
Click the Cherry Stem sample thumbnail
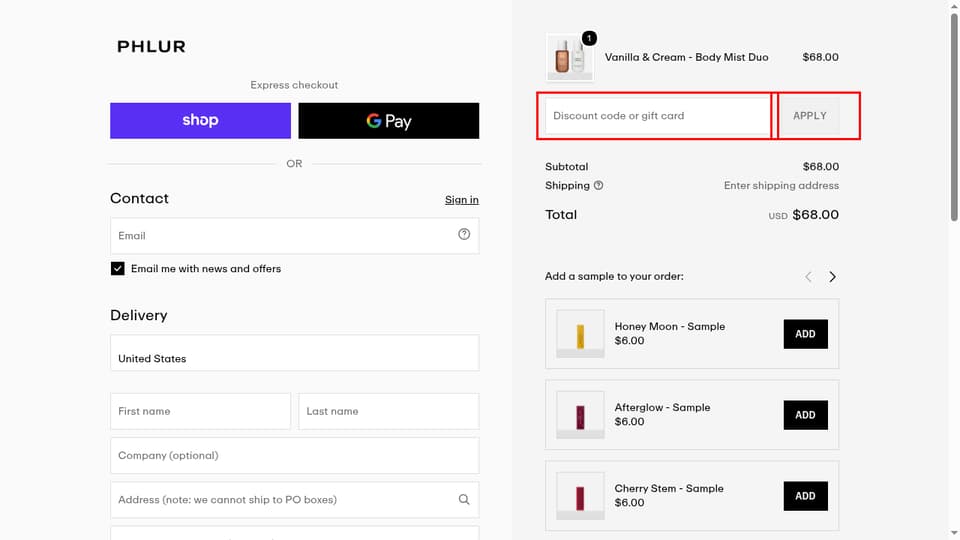[x=580, y=495]
